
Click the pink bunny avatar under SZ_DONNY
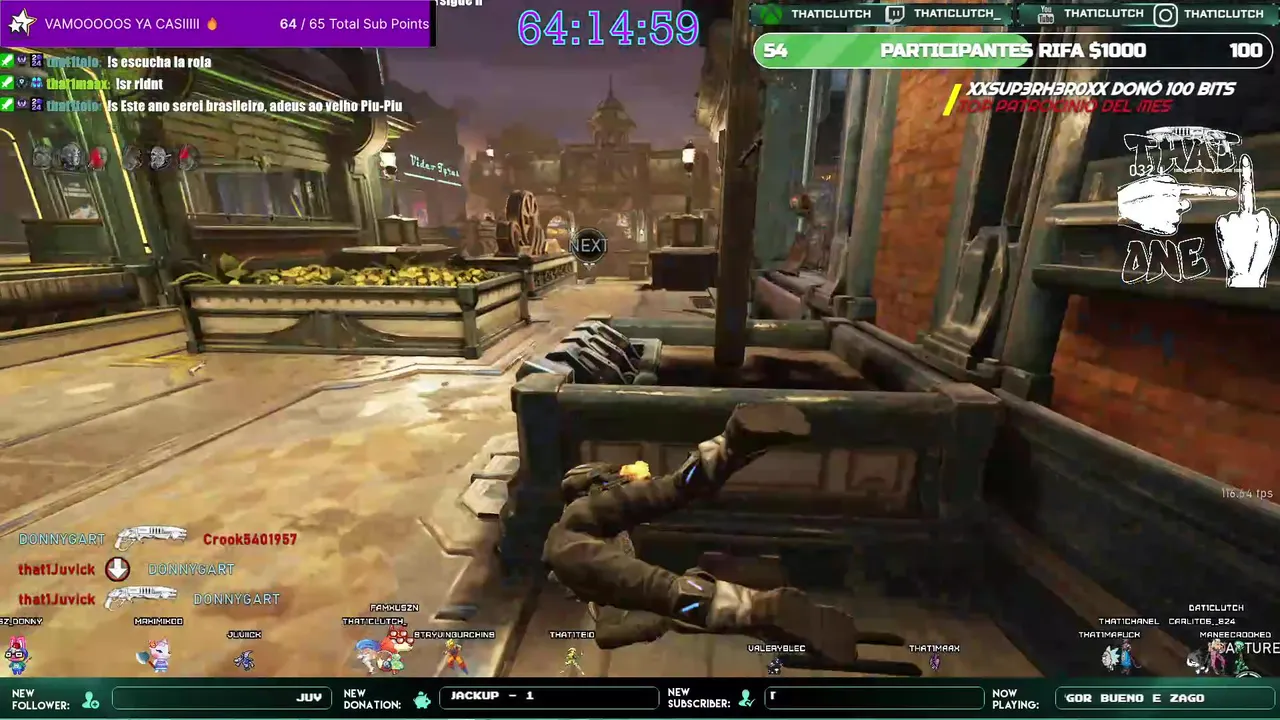pos(17,654)
